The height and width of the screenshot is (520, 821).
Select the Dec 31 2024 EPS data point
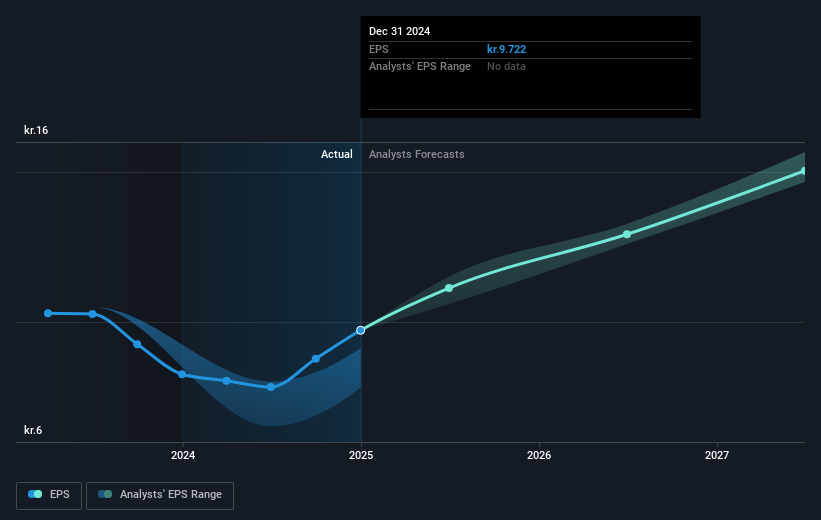click(x=360, y=330)
